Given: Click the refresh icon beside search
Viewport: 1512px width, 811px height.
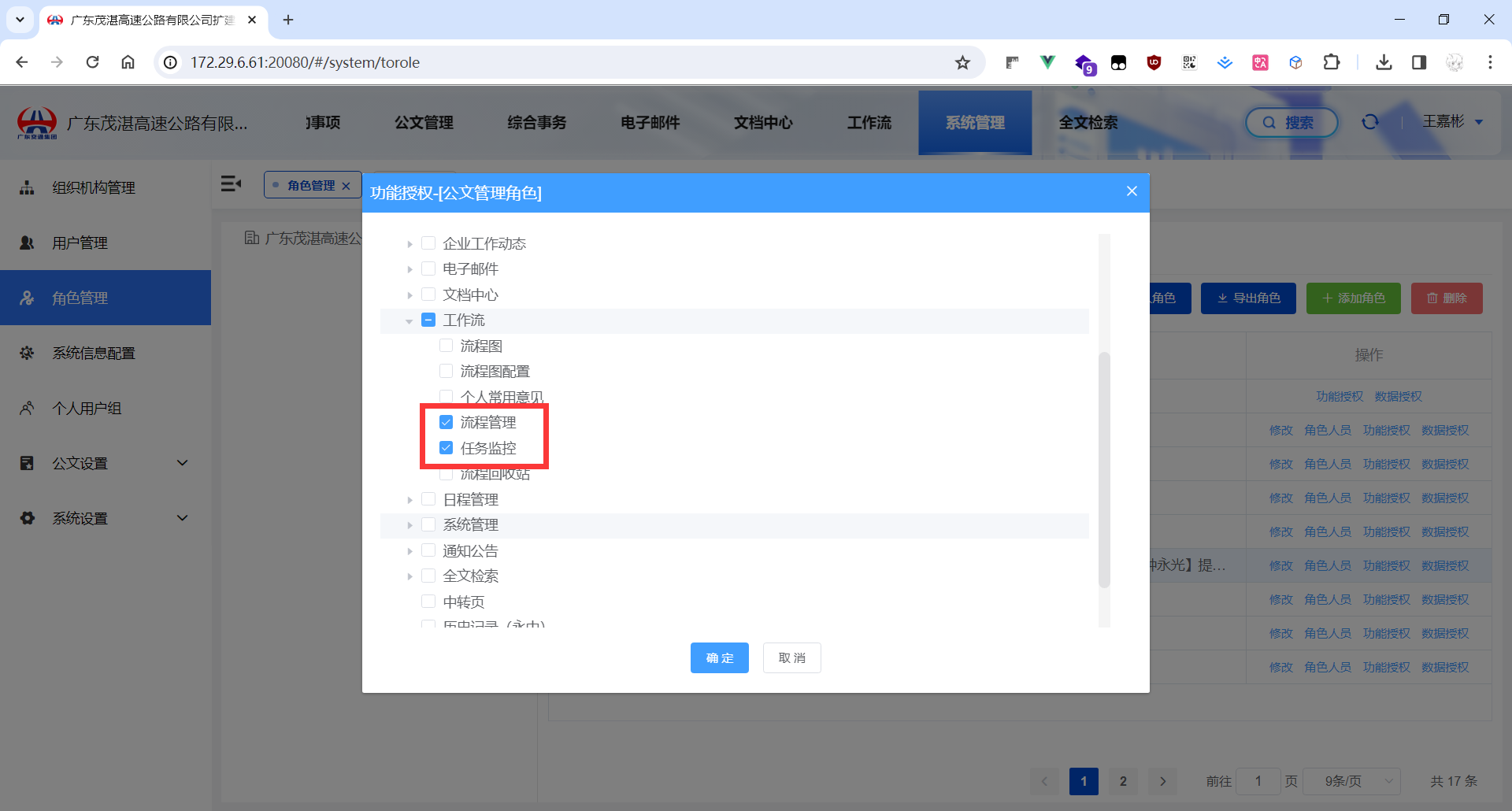Looking at the screenshot, I should (1370, 122).
